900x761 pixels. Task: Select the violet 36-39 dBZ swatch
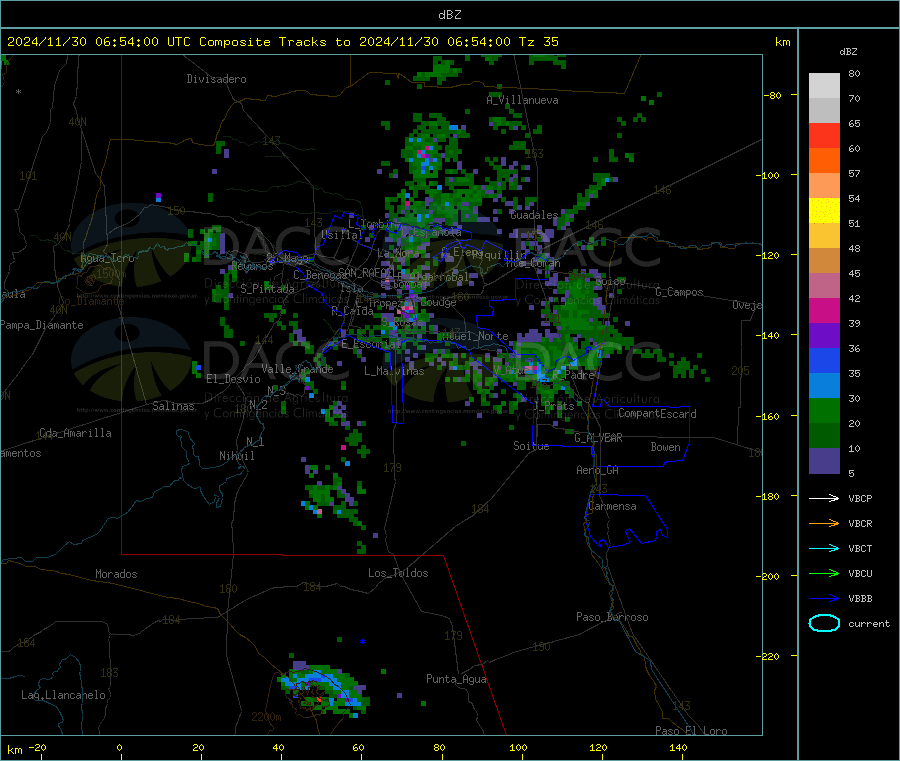pyautogui.click(x=824, y=336)
